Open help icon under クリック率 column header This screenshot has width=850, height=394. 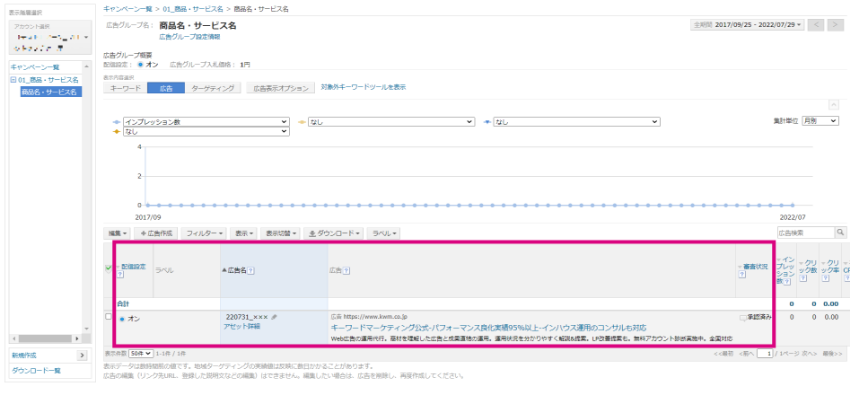coord(825,278)
